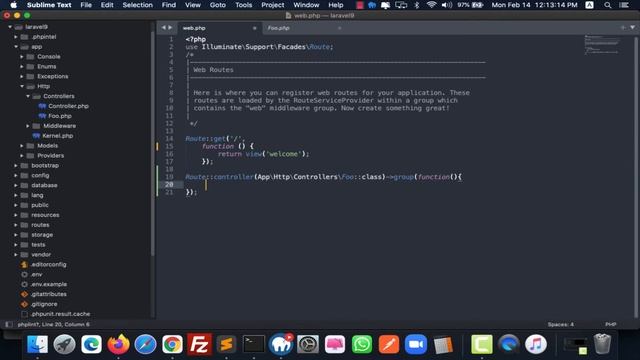640x360 pixels.
Task: Change syntax via PHP status label
Action: pyautogui.click(x=611, y=324)
